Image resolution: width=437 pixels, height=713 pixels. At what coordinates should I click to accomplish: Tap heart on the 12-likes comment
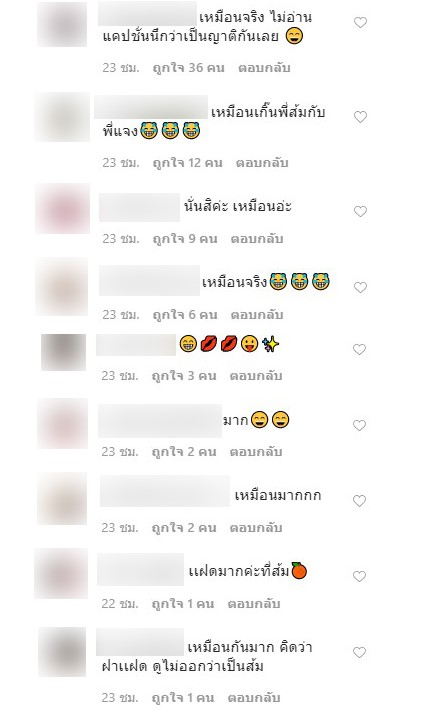tap(360, 117)
